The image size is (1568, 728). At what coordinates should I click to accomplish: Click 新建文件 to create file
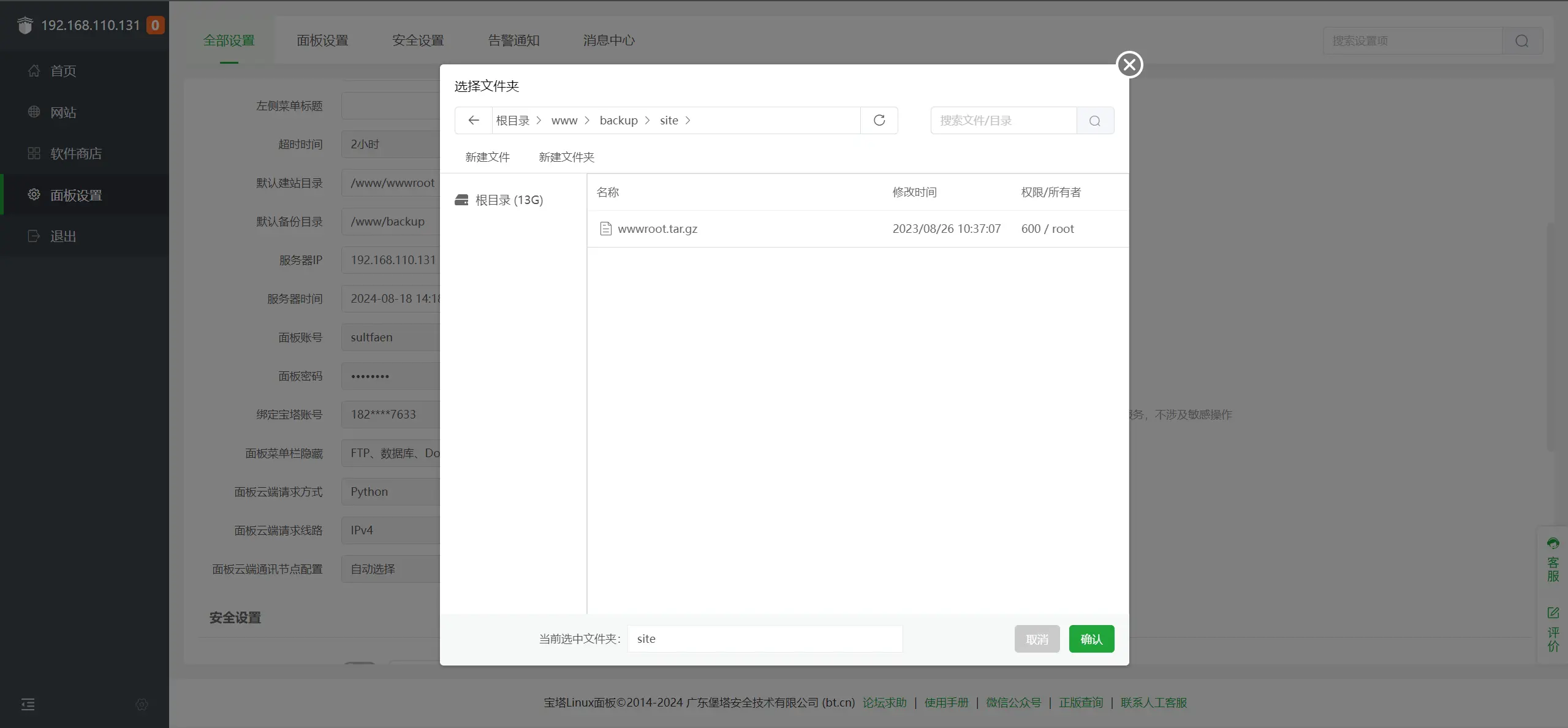pyautogui.click(x=487, y=157)
